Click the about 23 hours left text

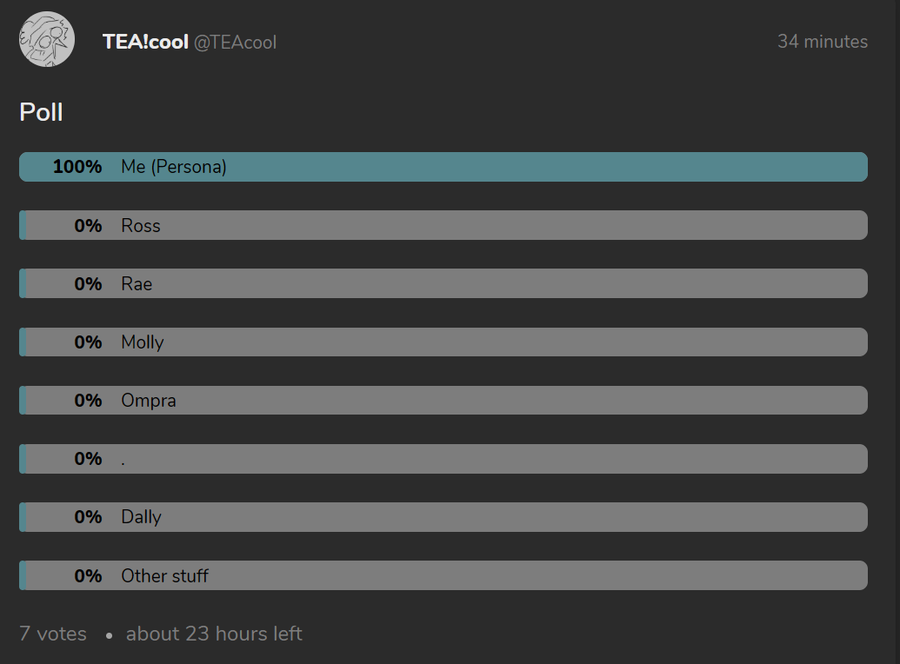tap(214, 634)
